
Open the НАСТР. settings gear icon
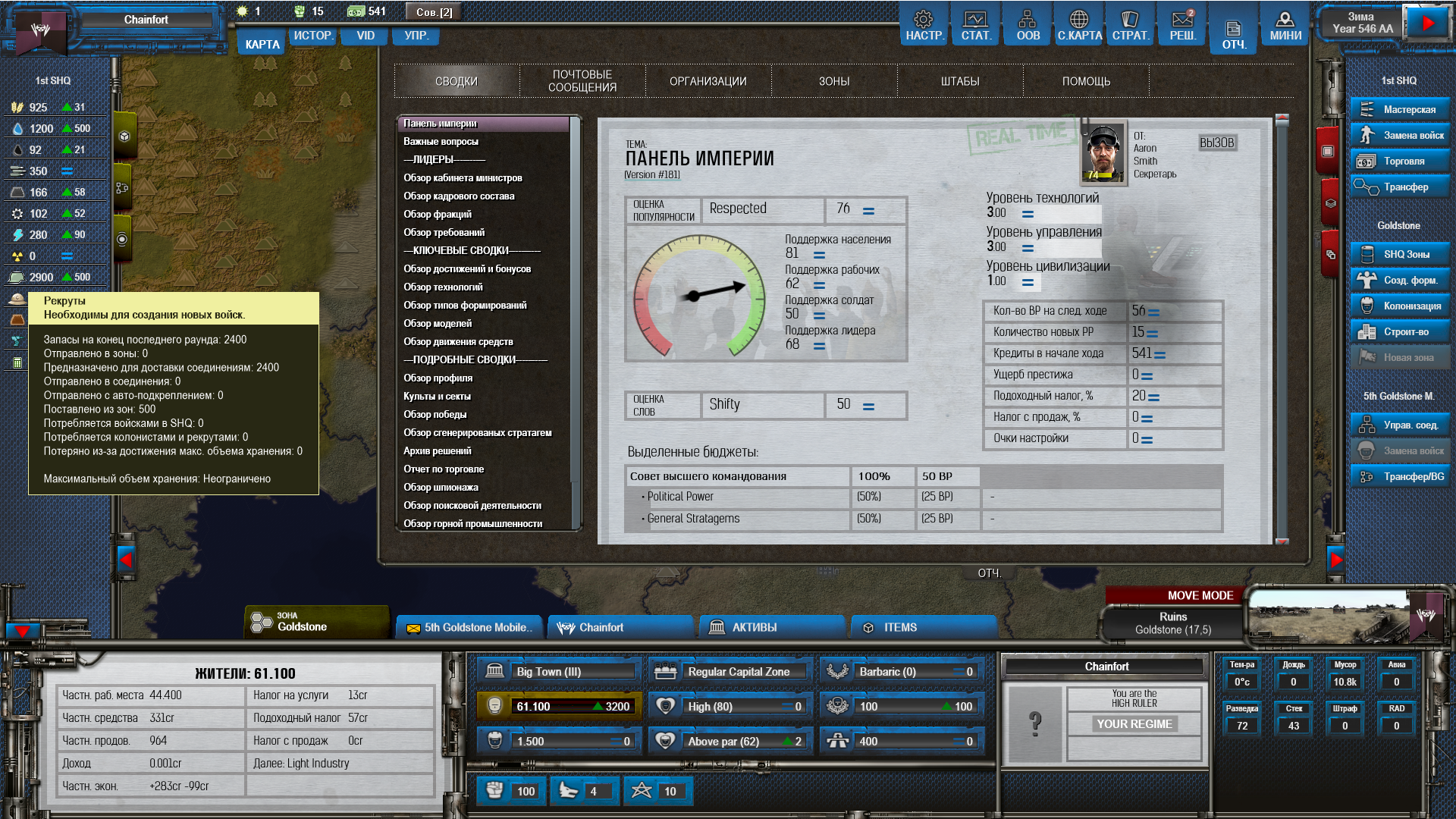click(x=924, y=25)
